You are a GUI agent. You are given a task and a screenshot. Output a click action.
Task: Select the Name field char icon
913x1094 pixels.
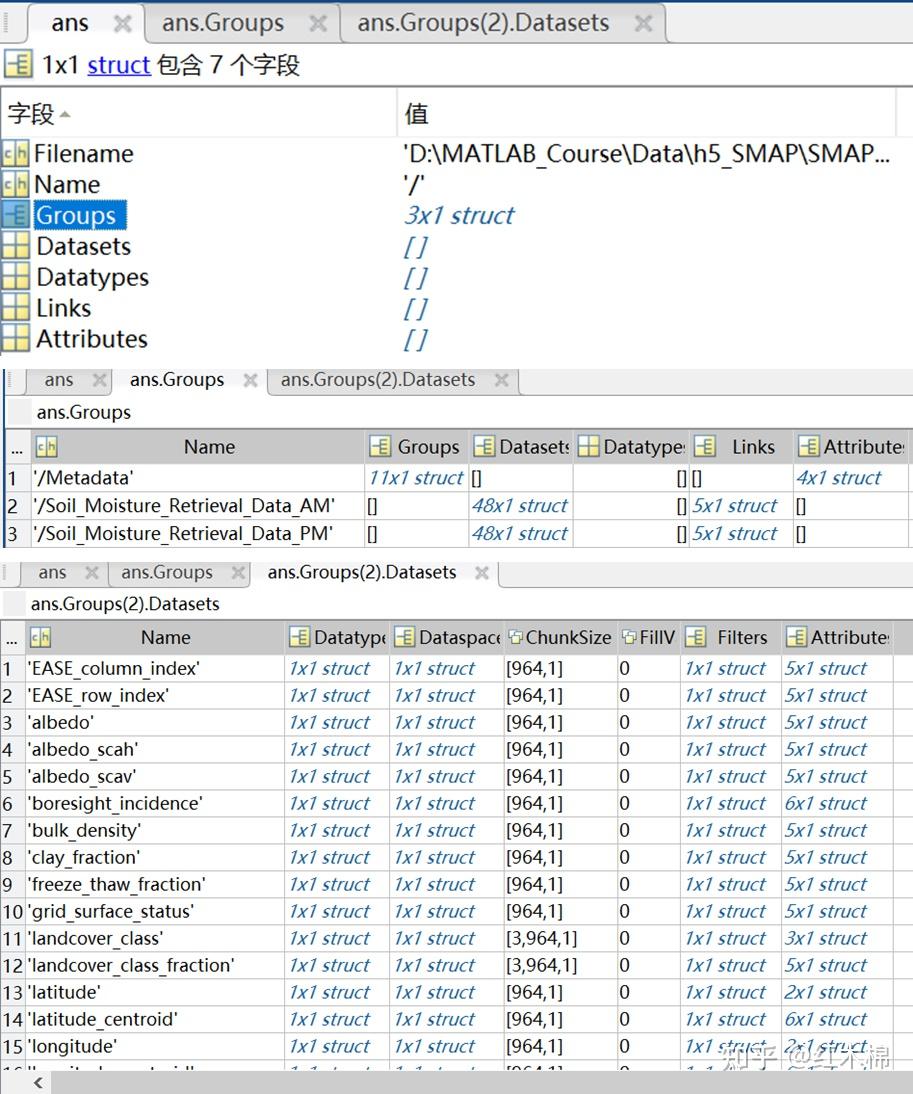coord(15,184)
